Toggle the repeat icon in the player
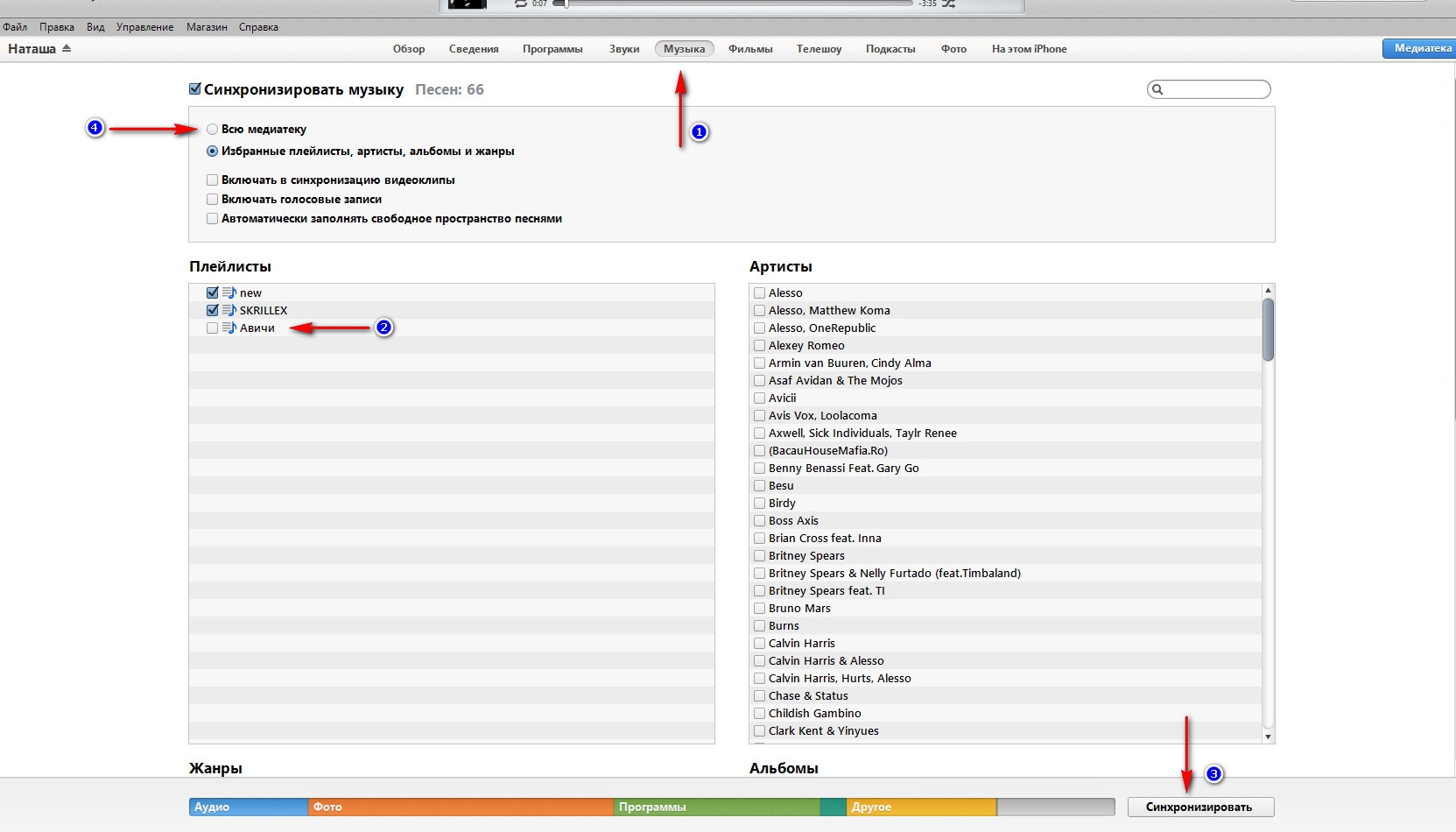 click(521, 4)
